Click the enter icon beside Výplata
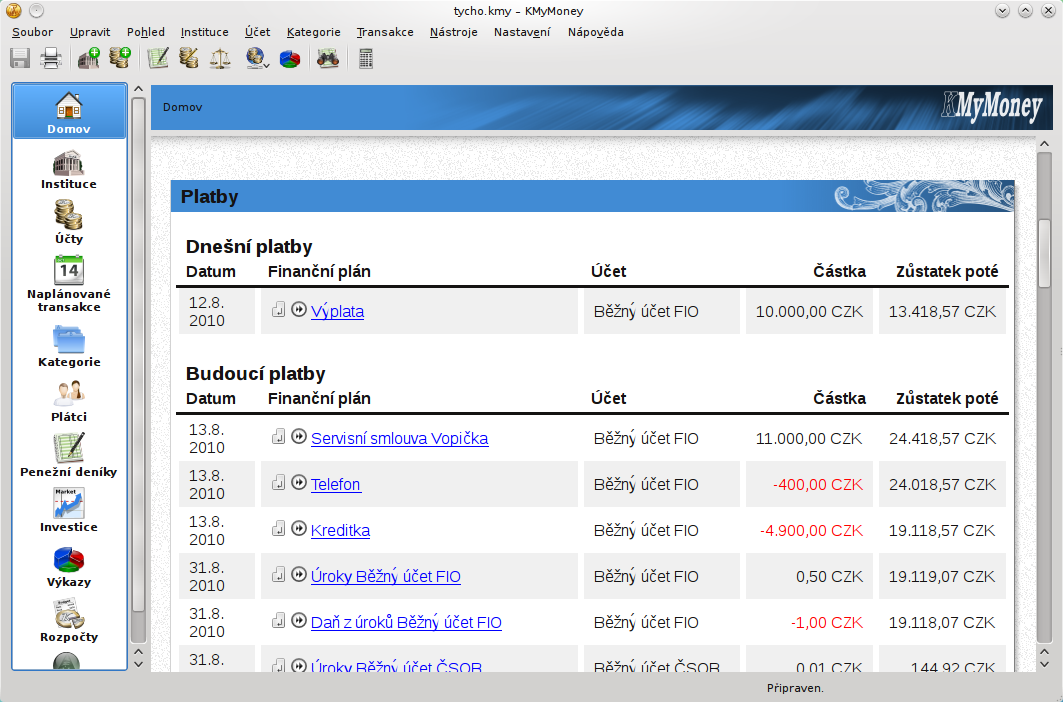1063x702 pixels. click(x=279, y=310)
